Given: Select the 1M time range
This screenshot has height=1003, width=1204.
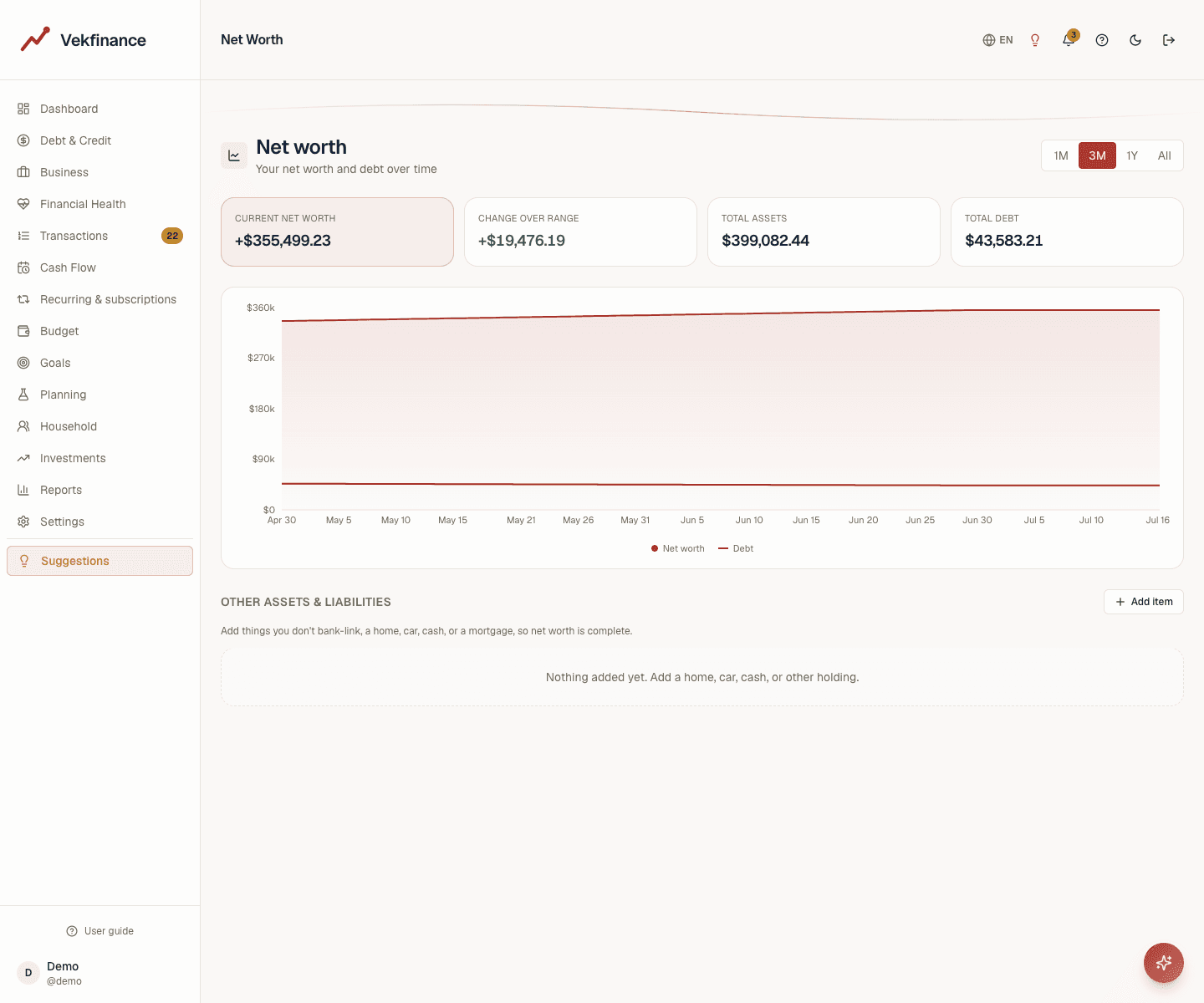Looking at the screenshot, I should click(1061, 155).
